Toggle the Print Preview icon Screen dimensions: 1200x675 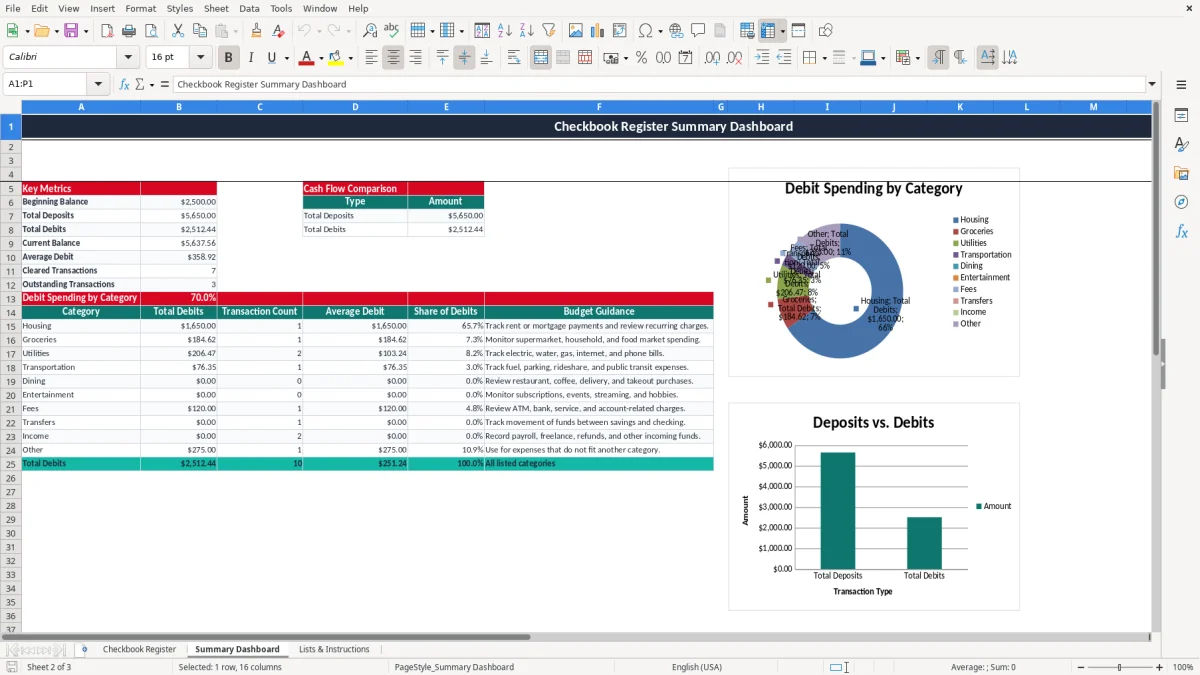[x=151, y=31]
